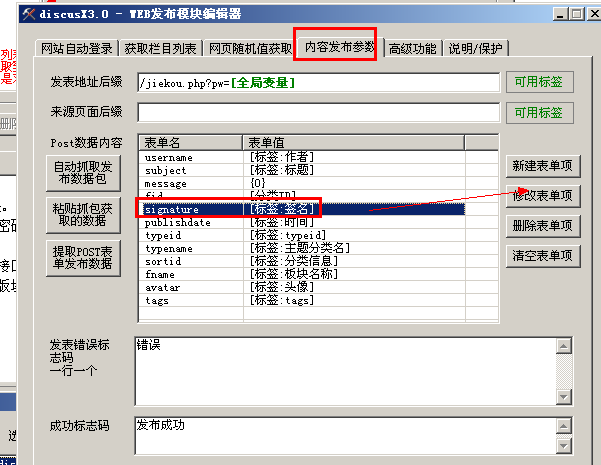Click 提取POST表单发布数据 button
This screenshot has height=465, width=601.
pos(82,257)
